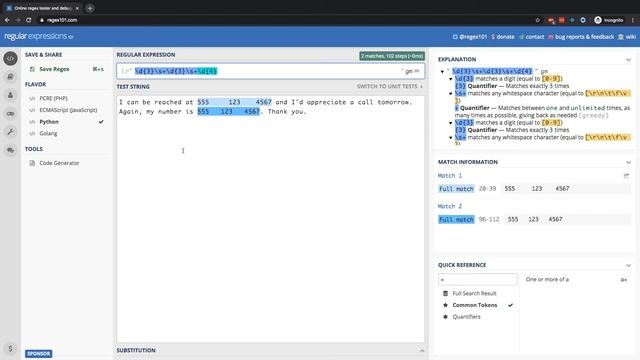Open the glasses-shaped sidebar icon

point(11,113)
